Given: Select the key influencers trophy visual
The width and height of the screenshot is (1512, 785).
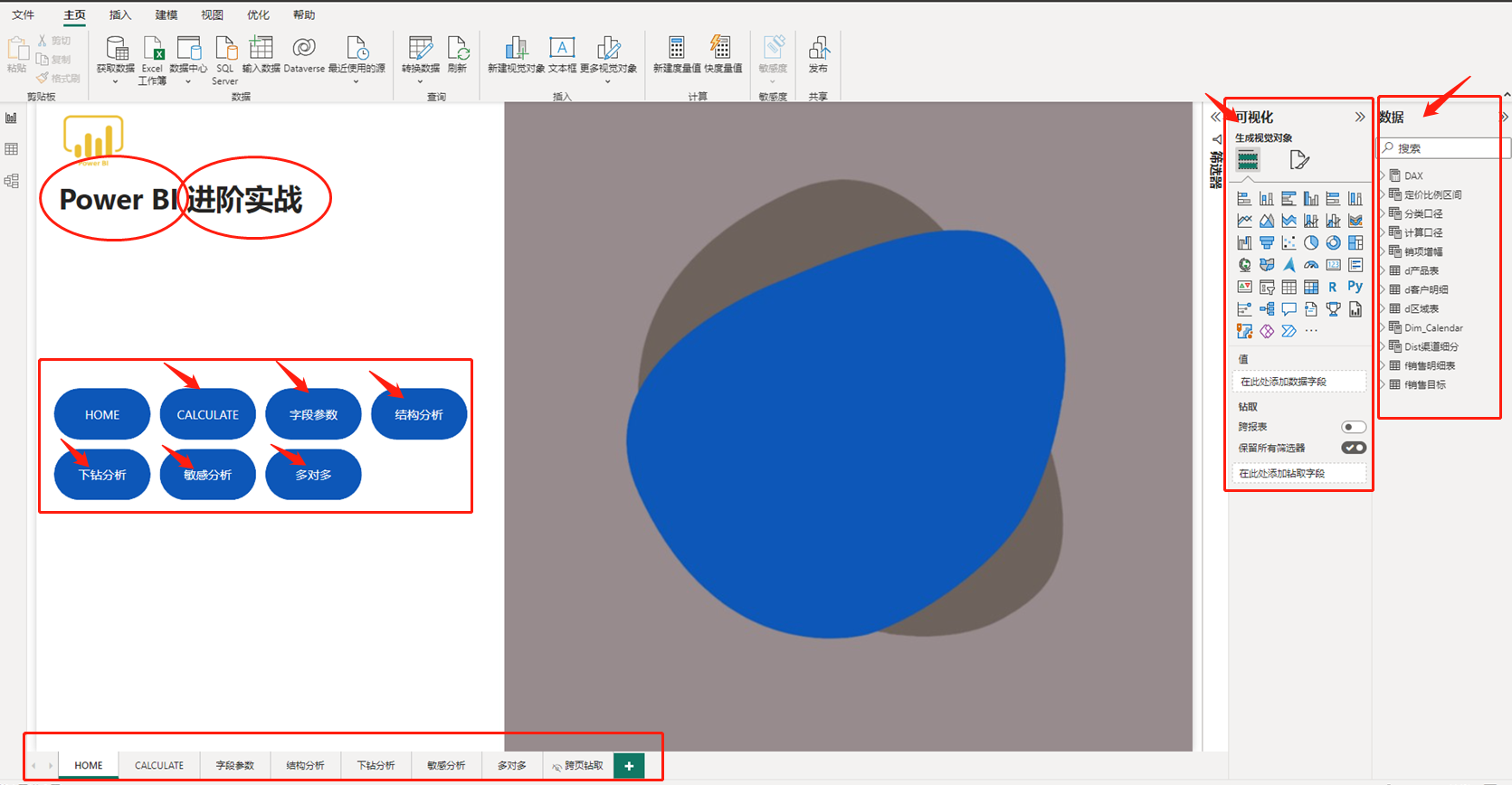Looking at the screenshot, I should click(x=1333, y=309).
